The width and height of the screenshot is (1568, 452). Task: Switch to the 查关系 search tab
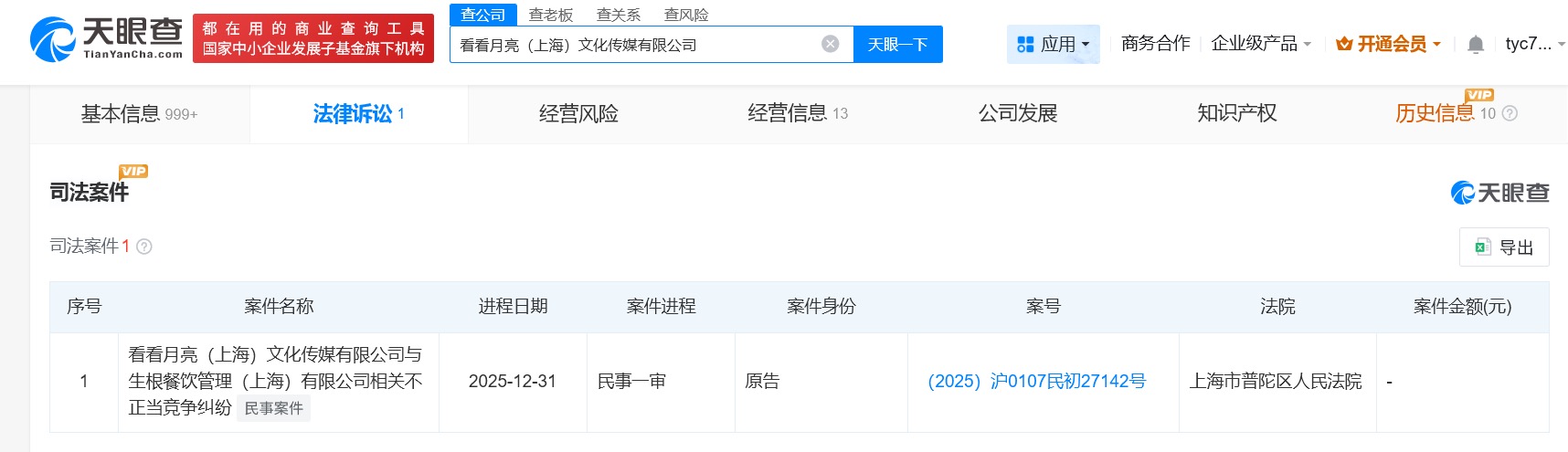(x=619, y=15)
